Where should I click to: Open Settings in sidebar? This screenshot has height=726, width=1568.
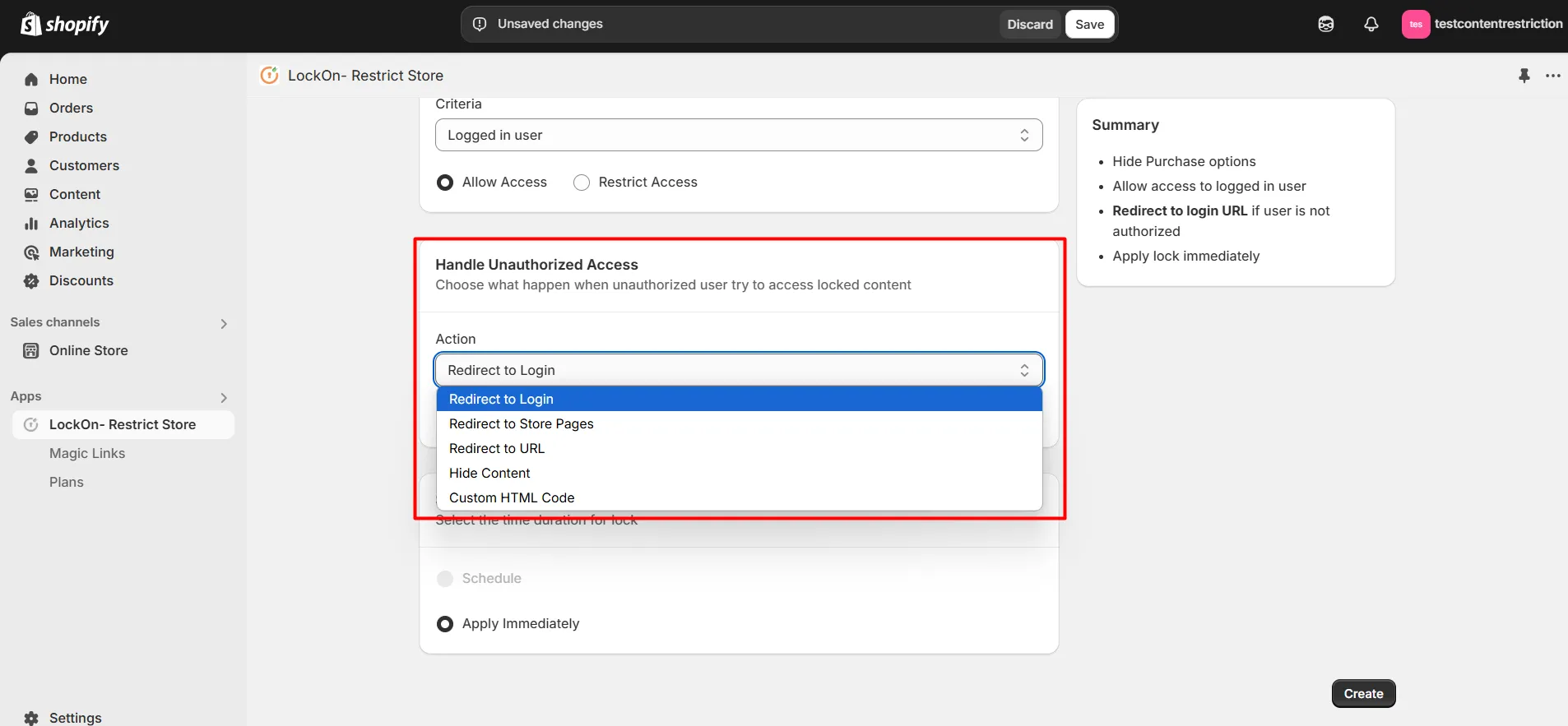click(76, 718)
